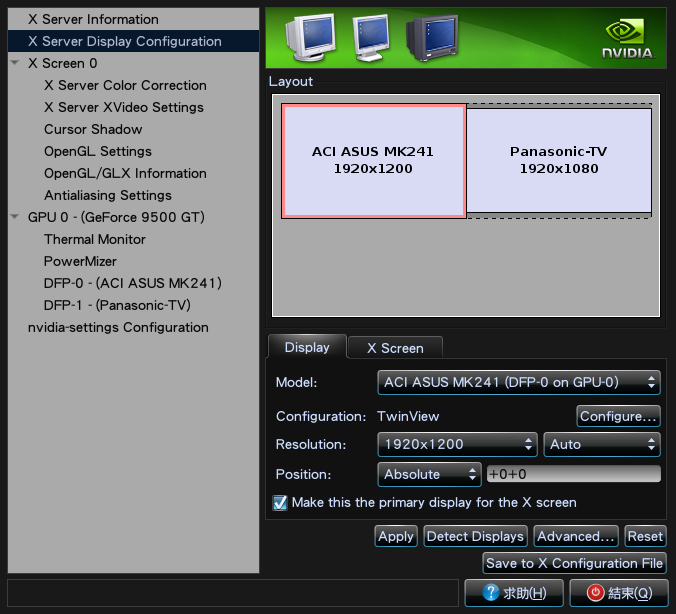Click the 結束(Q) quit button
This screenshot has width=676, height=614.
tap(619, 593)
